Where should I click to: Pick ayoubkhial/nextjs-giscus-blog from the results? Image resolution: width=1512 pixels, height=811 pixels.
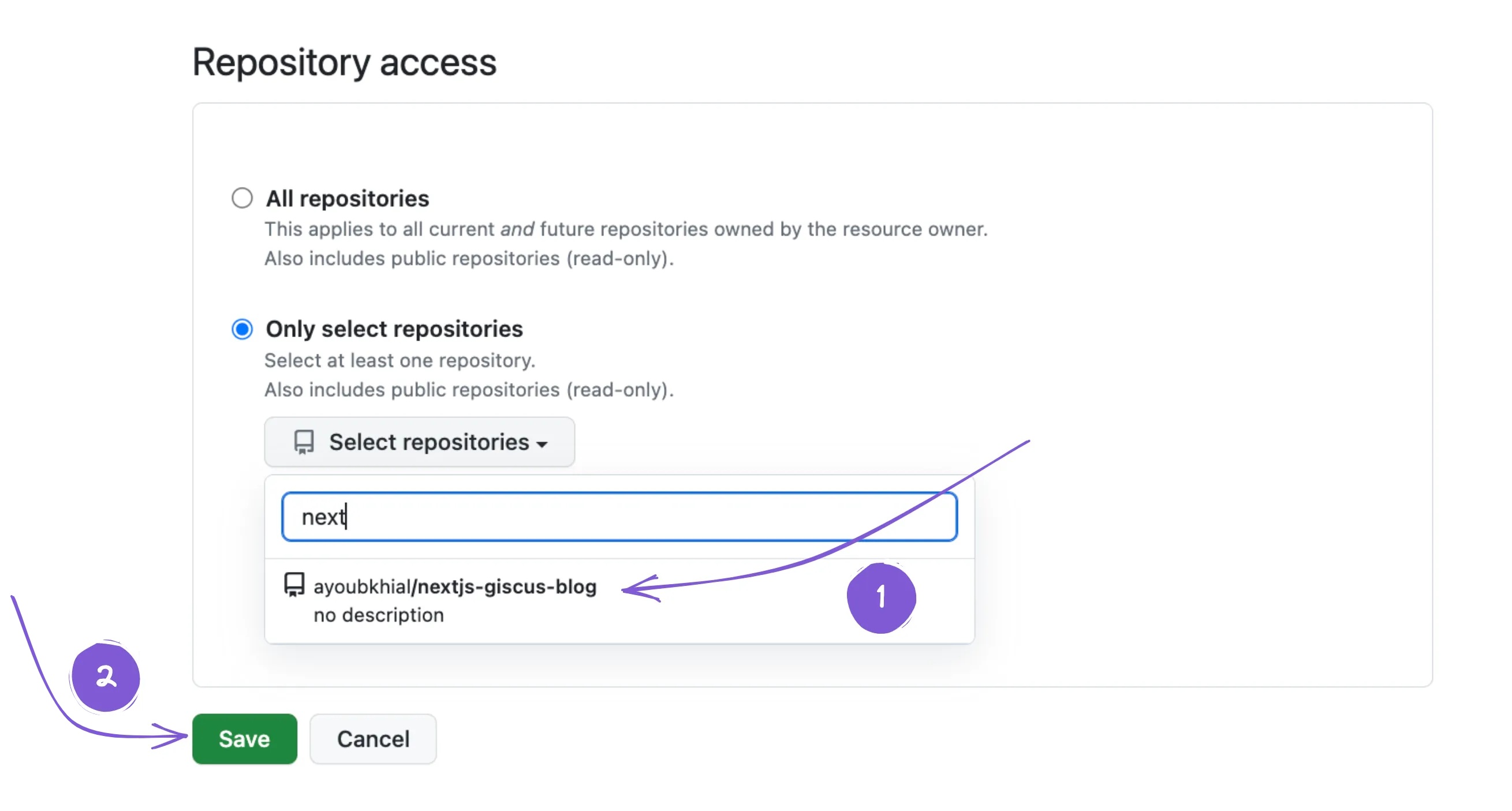point(455,587)
